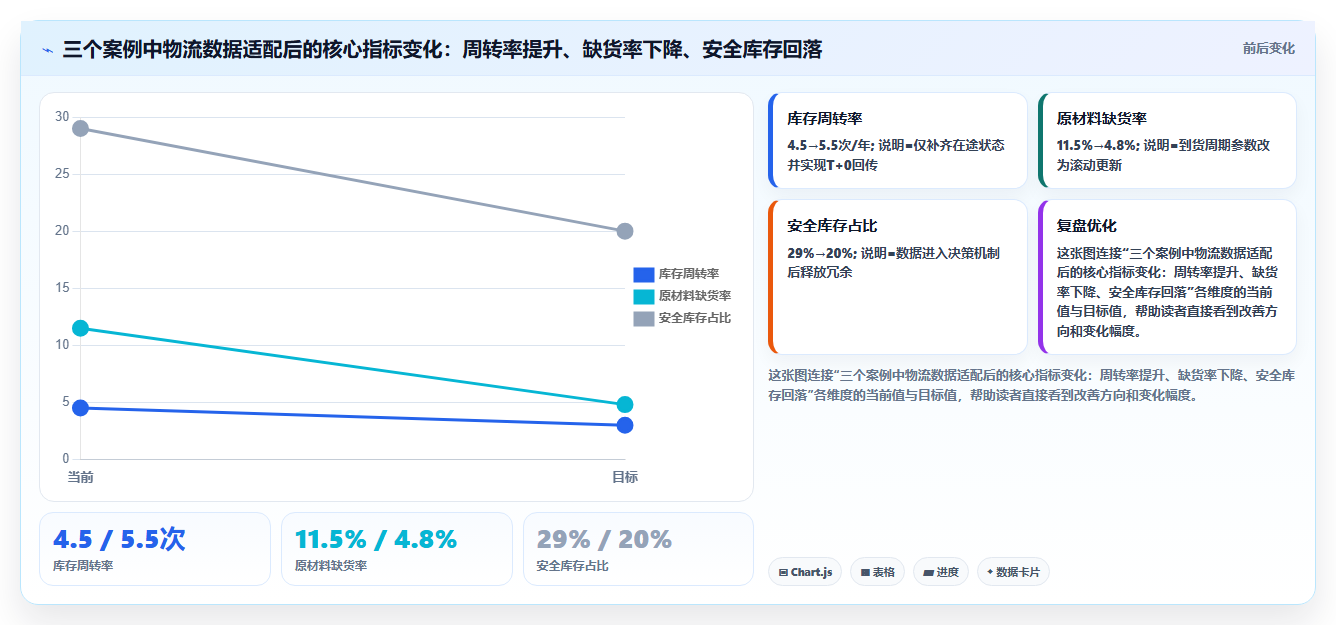Viewport: 1336px width, 625px height.
Task: Click the 表格 tag
Action: pyautogui.click(x=877, y=572)
